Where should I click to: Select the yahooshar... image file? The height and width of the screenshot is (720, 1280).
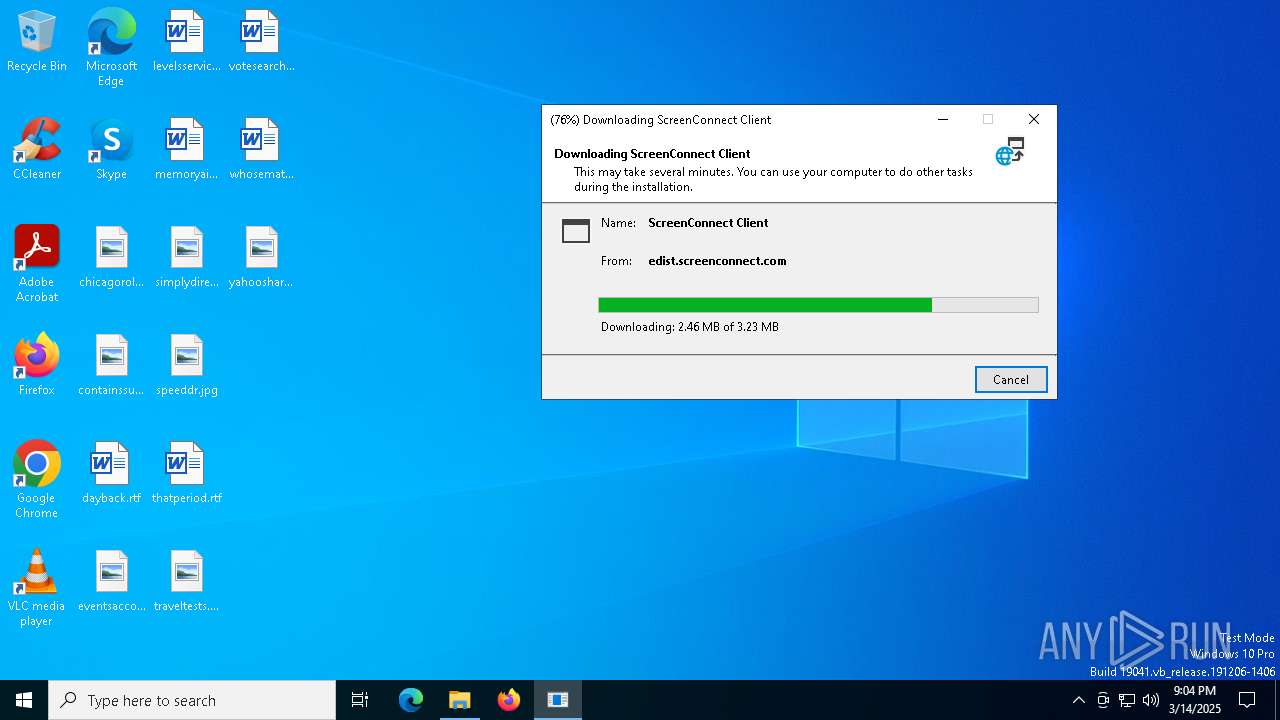click(261, 257)
